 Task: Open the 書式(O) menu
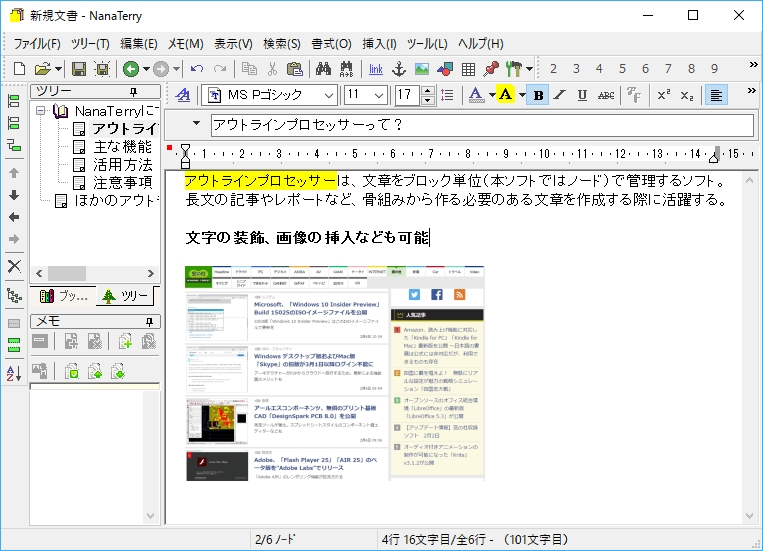331,44
